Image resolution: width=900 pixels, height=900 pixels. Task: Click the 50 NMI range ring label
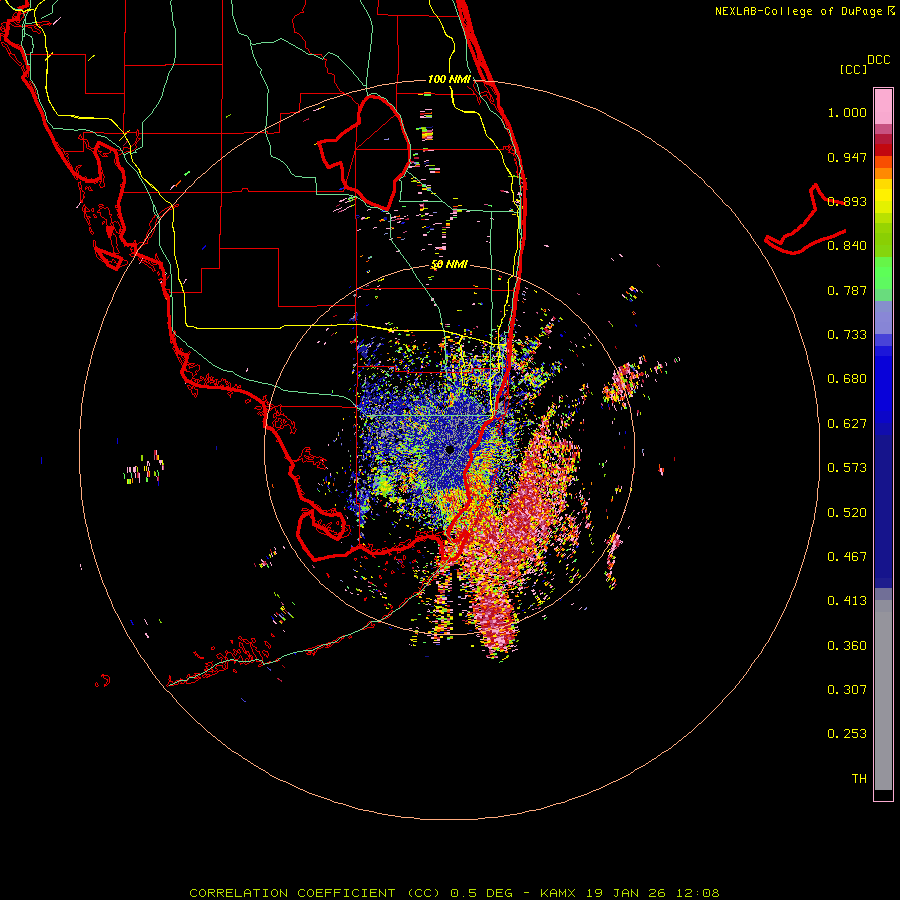[449, 265]
